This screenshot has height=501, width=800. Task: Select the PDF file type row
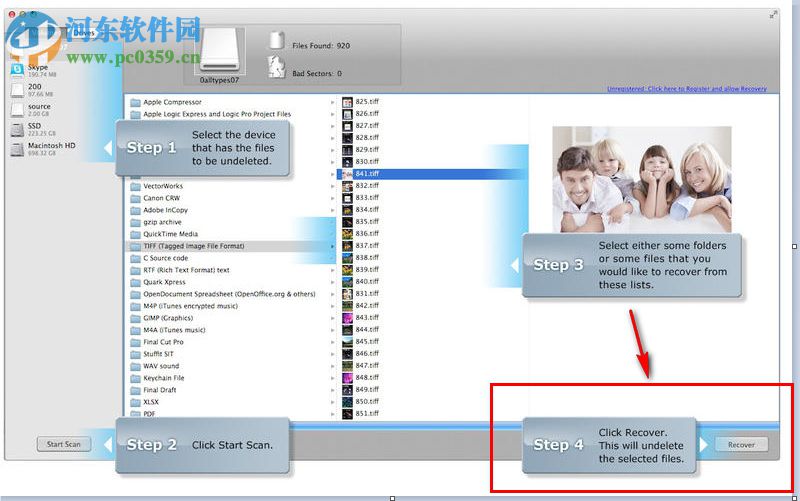(231, 414)
